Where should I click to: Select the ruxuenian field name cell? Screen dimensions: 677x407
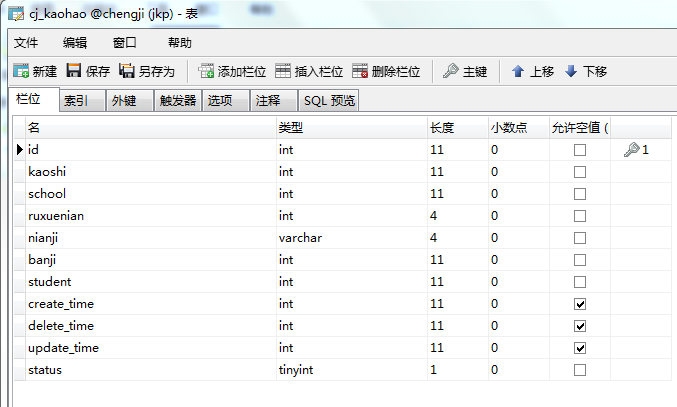click(151, 216)
